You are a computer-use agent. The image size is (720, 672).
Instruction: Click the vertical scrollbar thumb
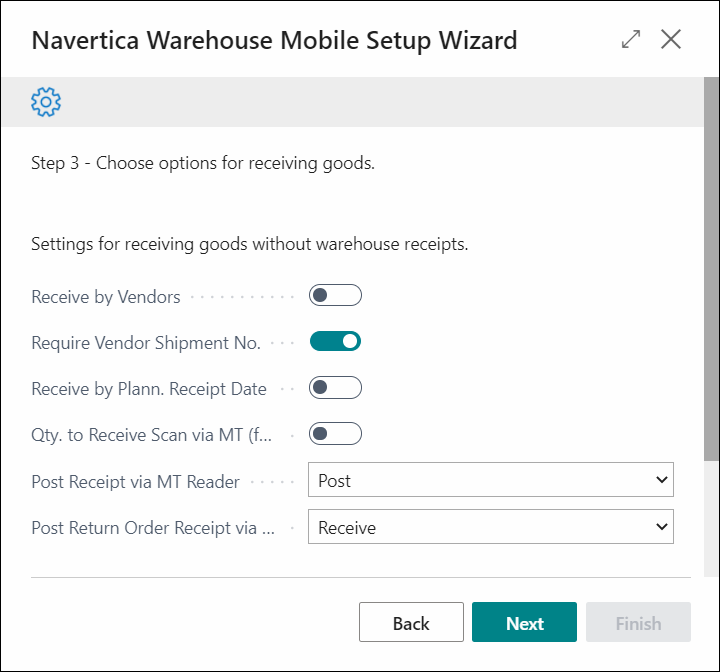point(711,269)
